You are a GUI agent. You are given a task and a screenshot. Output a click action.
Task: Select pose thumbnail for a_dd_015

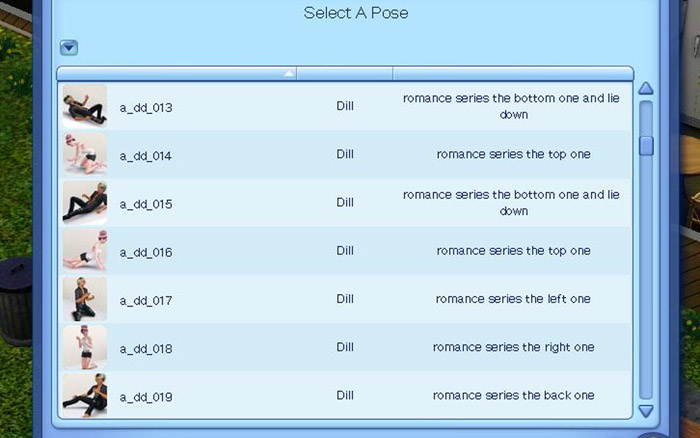click(84, 202)
